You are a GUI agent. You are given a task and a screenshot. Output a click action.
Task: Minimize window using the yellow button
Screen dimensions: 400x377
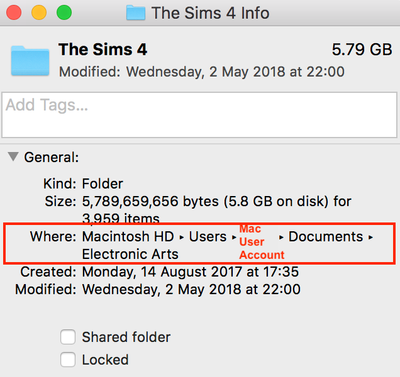[x=39, y=13]
